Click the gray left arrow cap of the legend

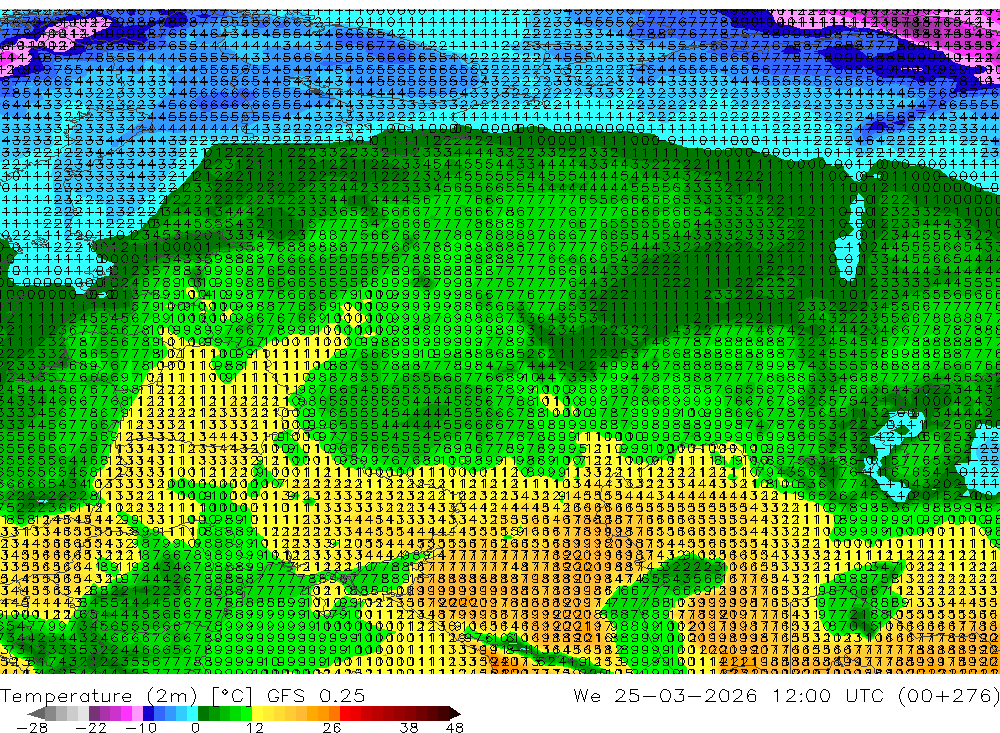(x=36, y=713)
